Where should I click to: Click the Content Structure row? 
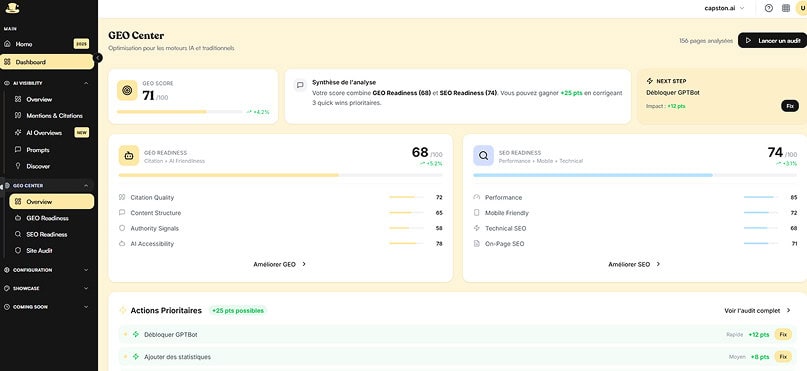pyautogui.click(x=280, y=213)
